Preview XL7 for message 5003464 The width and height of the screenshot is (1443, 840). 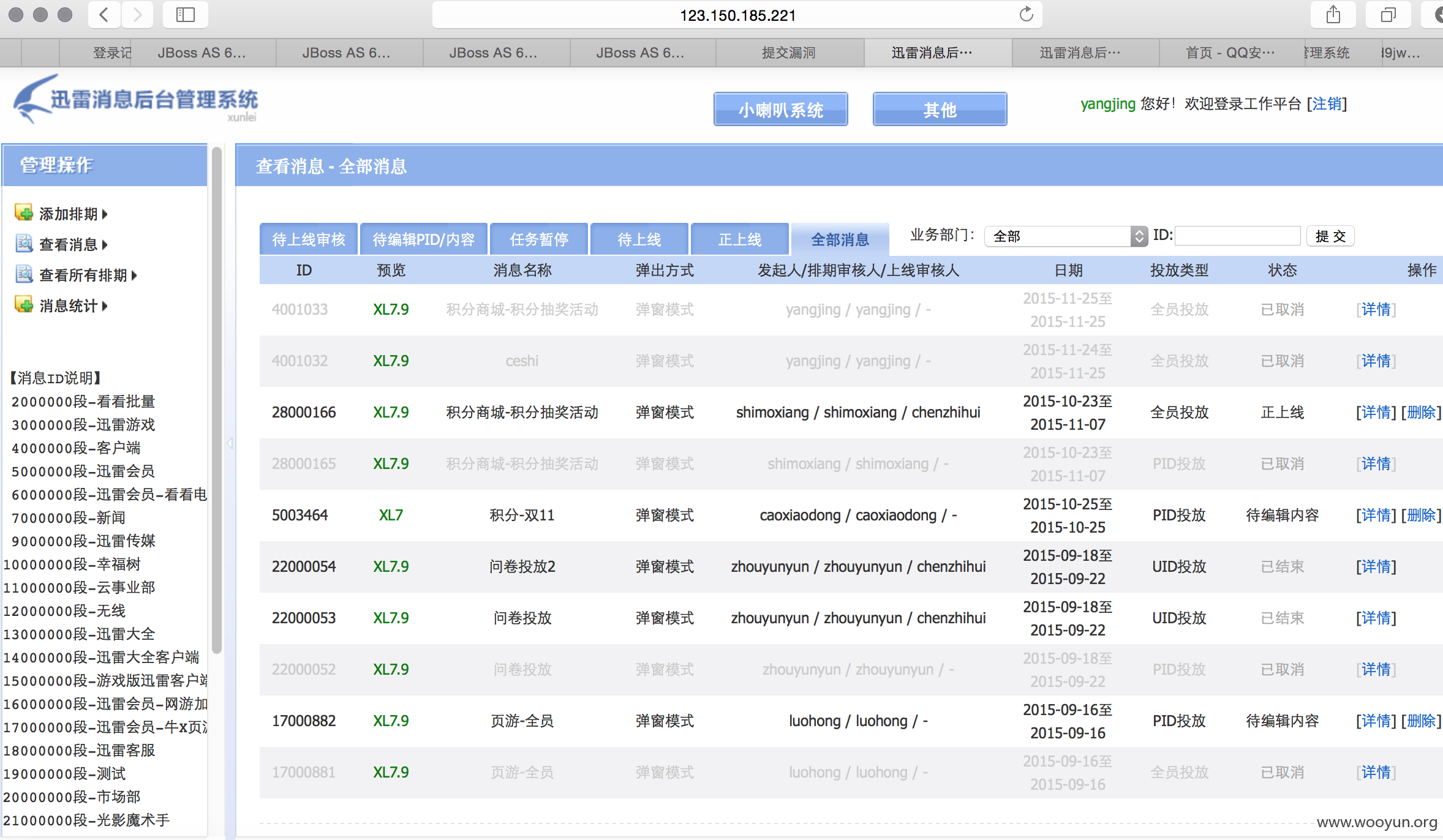pyautogui.click(x=391, y=515)
